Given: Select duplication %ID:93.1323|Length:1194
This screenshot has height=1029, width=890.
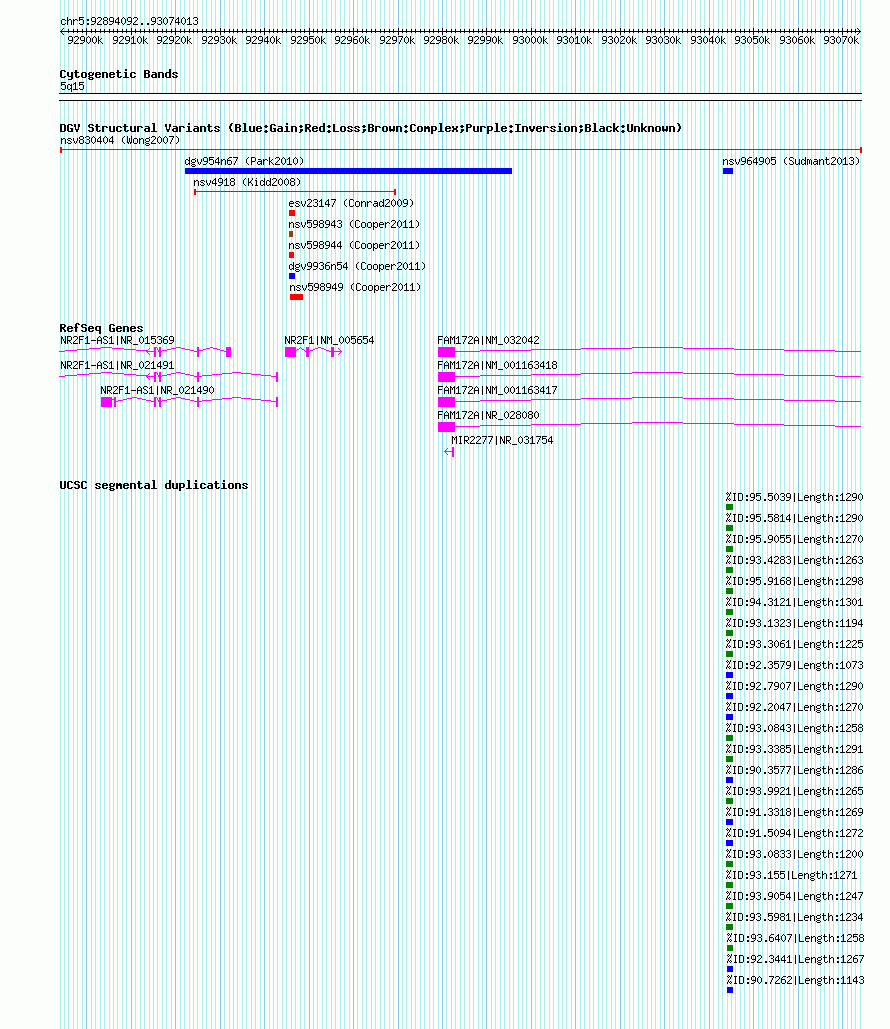Looking at the screenshot, I should tap(794, 623).
